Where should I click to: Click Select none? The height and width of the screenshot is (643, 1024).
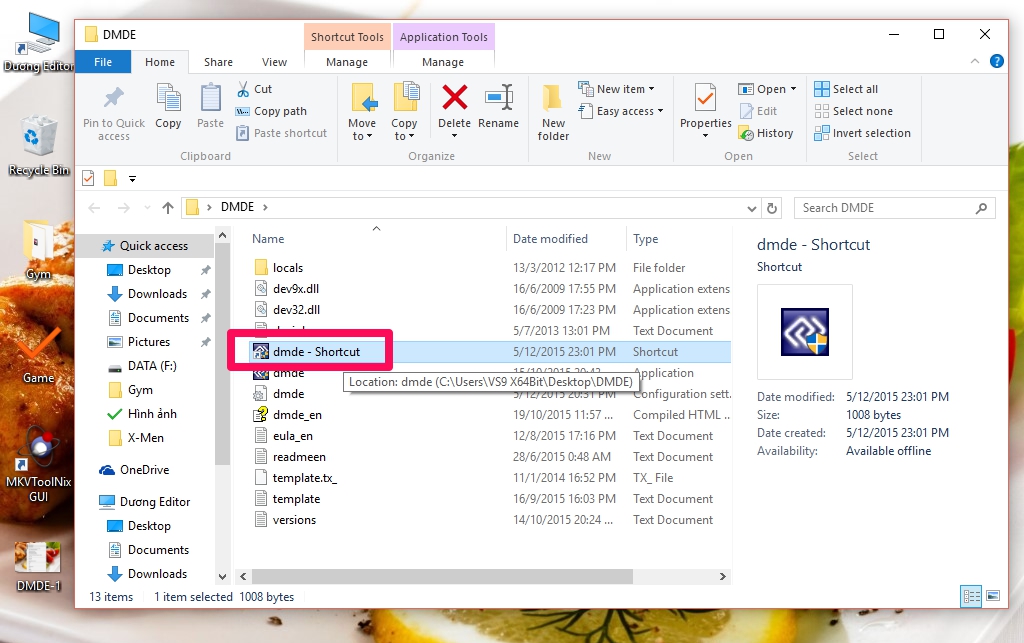click(854, 111)
